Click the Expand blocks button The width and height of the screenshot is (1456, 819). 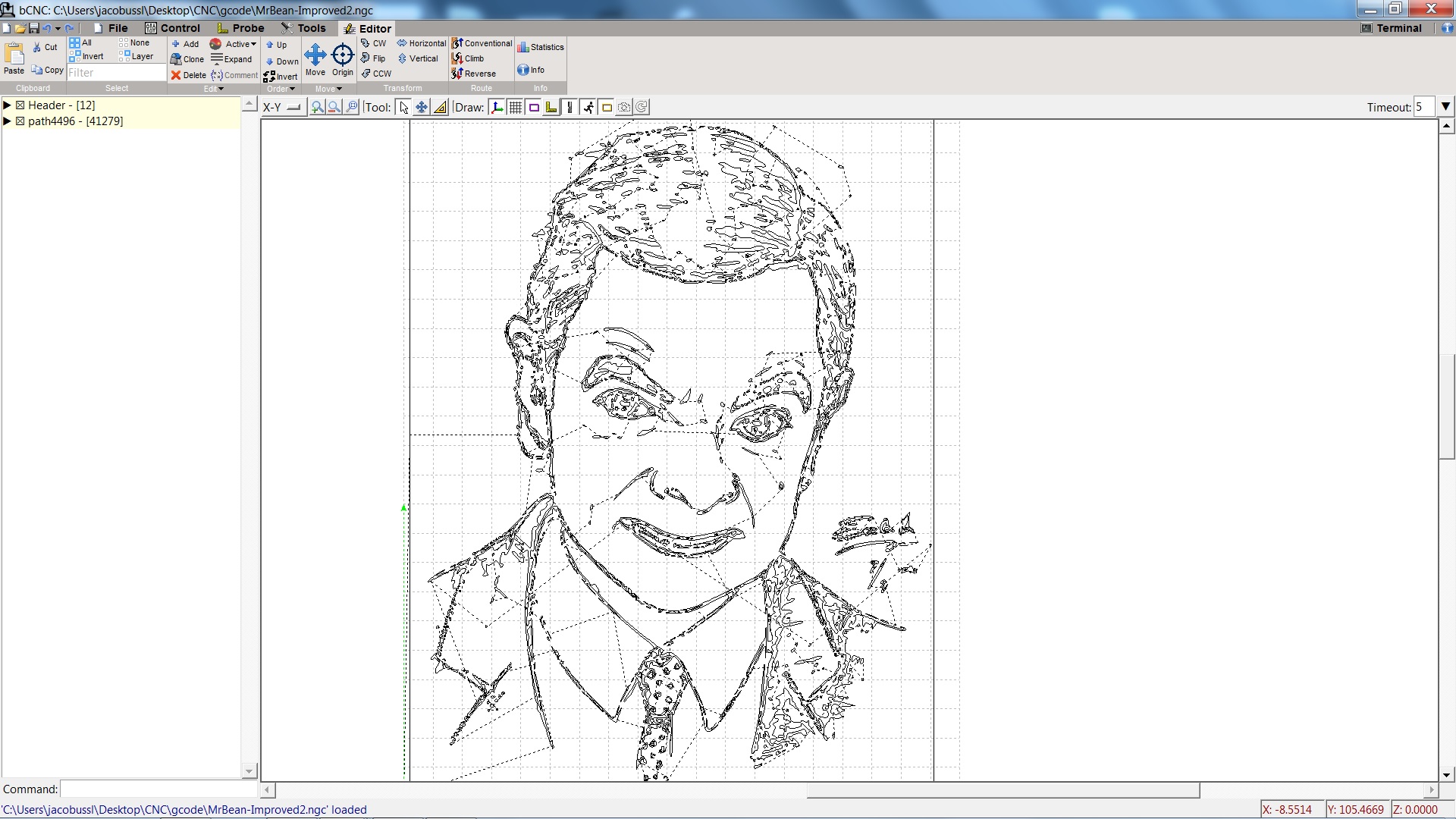[231, 59]
